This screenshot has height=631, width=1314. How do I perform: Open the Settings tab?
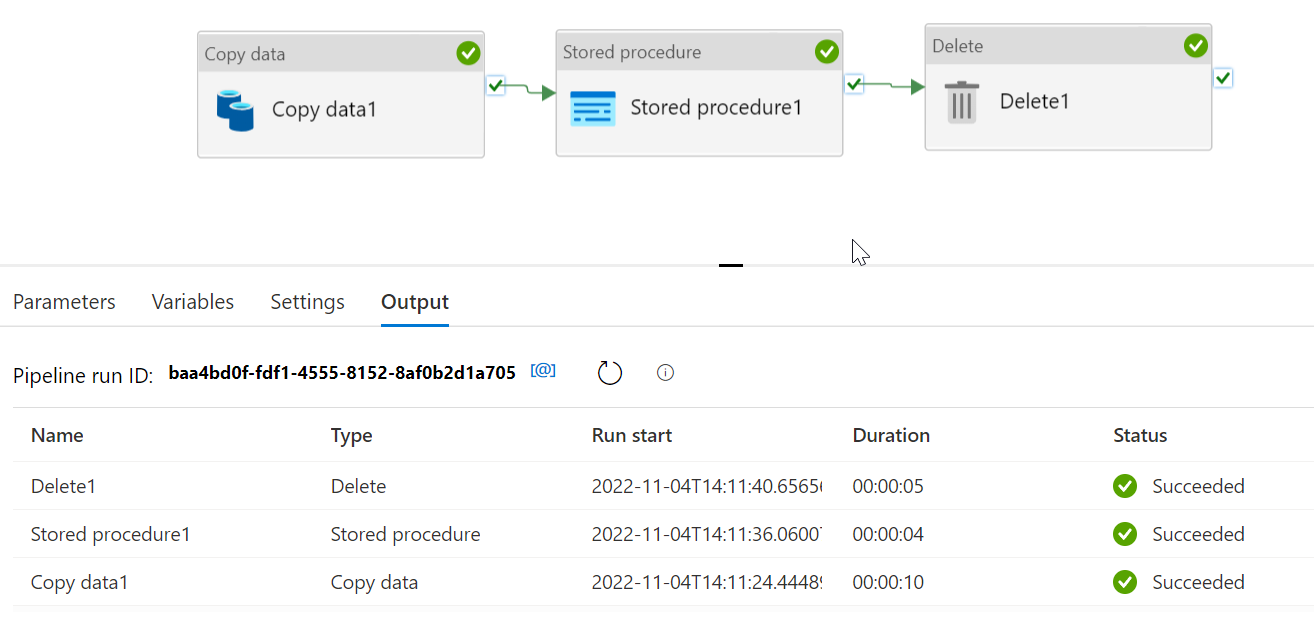tap(308, 302)
